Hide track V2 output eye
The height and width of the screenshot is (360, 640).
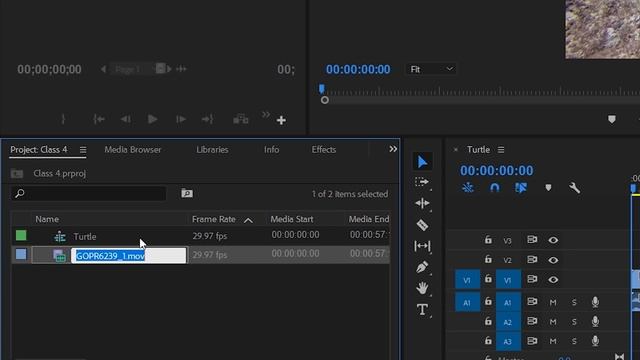click(x=553, y=260)
